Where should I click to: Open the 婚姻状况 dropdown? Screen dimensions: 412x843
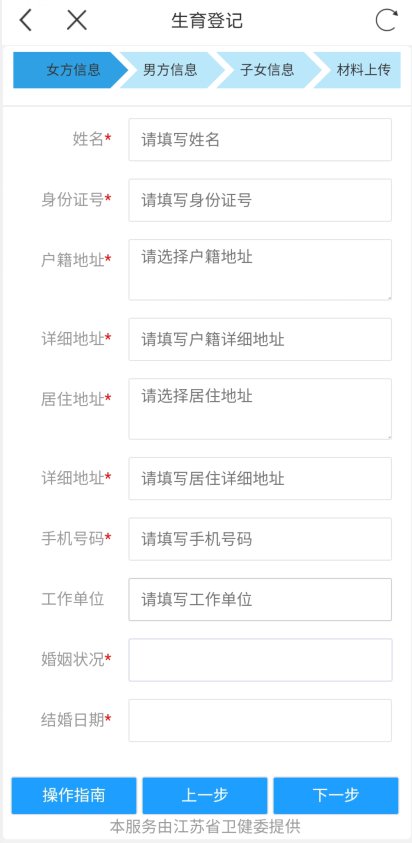pyautogui.click(x=260, y=660)
